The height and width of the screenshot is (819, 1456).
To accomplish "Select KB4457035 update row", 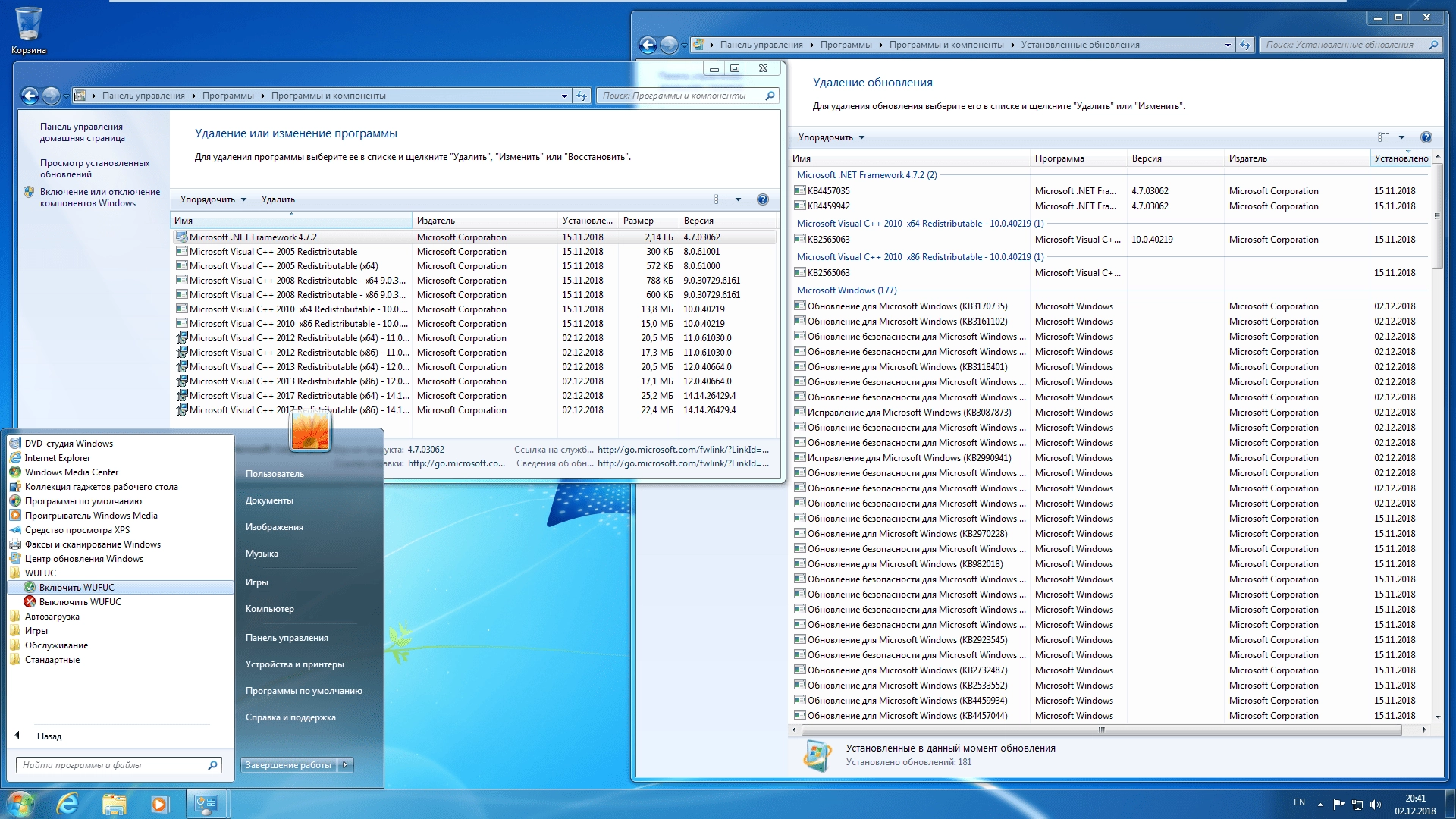I will (x=1109, y=191).
